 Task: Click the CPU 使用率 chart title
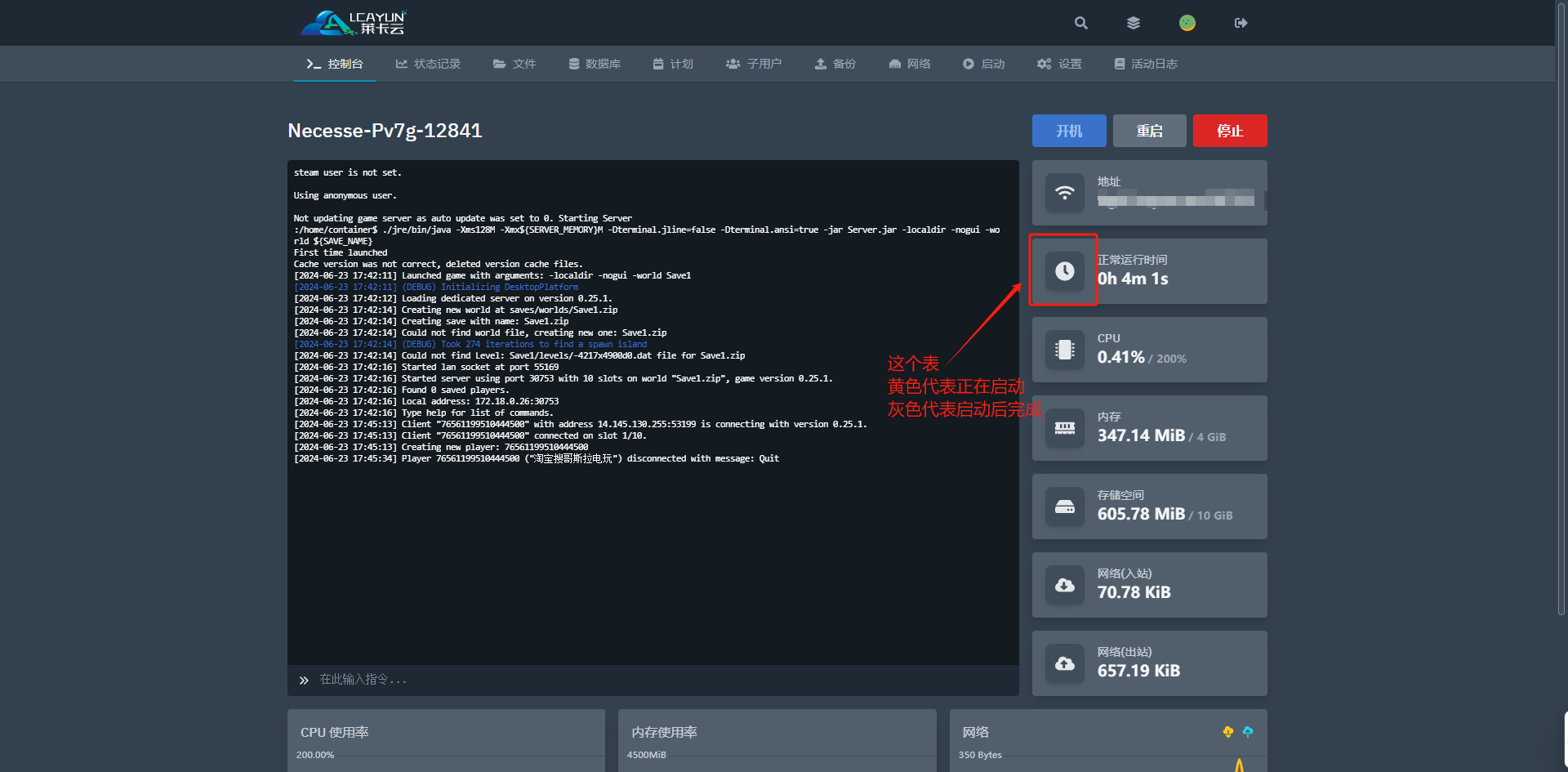click(x=335, y=732)
